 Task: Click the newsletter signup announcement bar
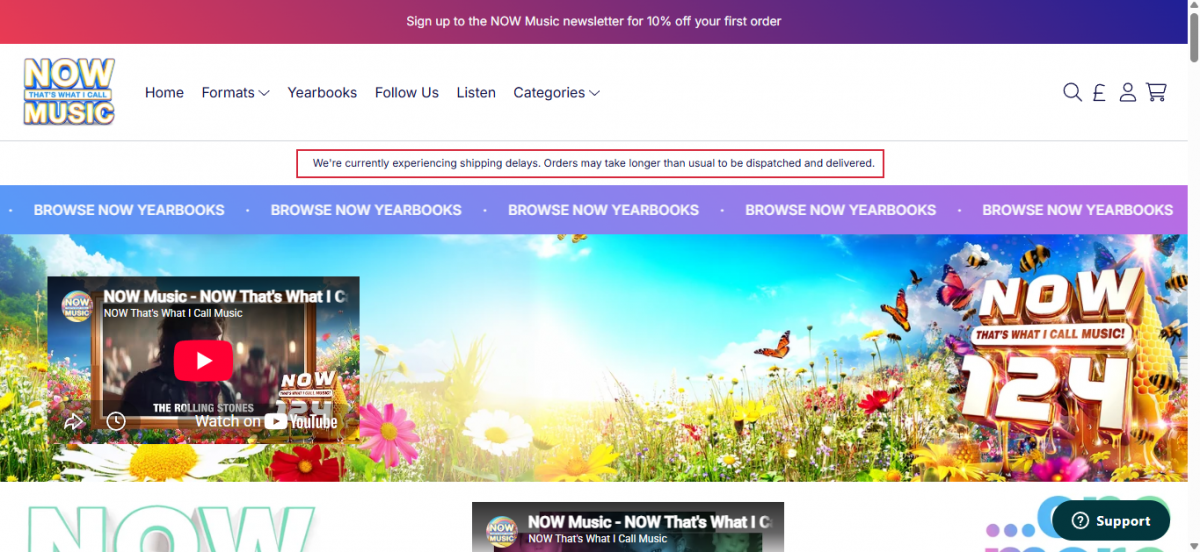point(594,21)
